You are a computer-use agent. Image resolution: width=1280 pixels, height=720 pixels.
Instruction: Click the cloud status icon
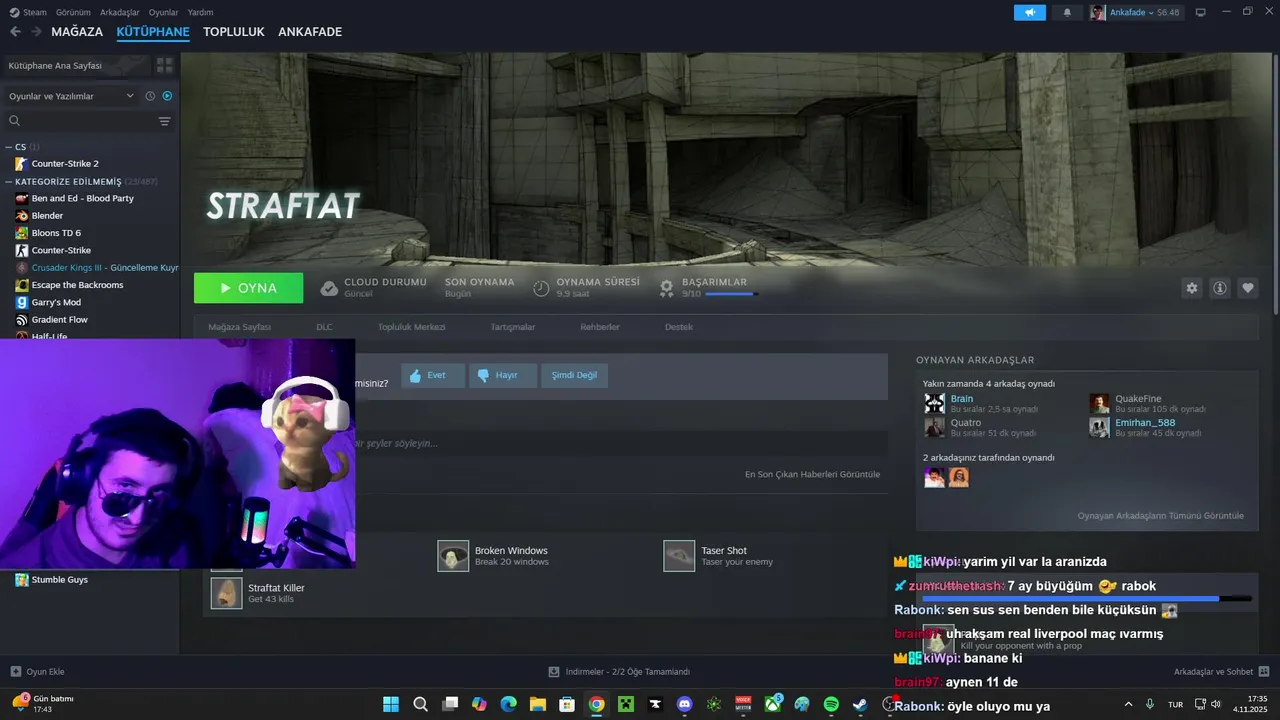(329, 288)
